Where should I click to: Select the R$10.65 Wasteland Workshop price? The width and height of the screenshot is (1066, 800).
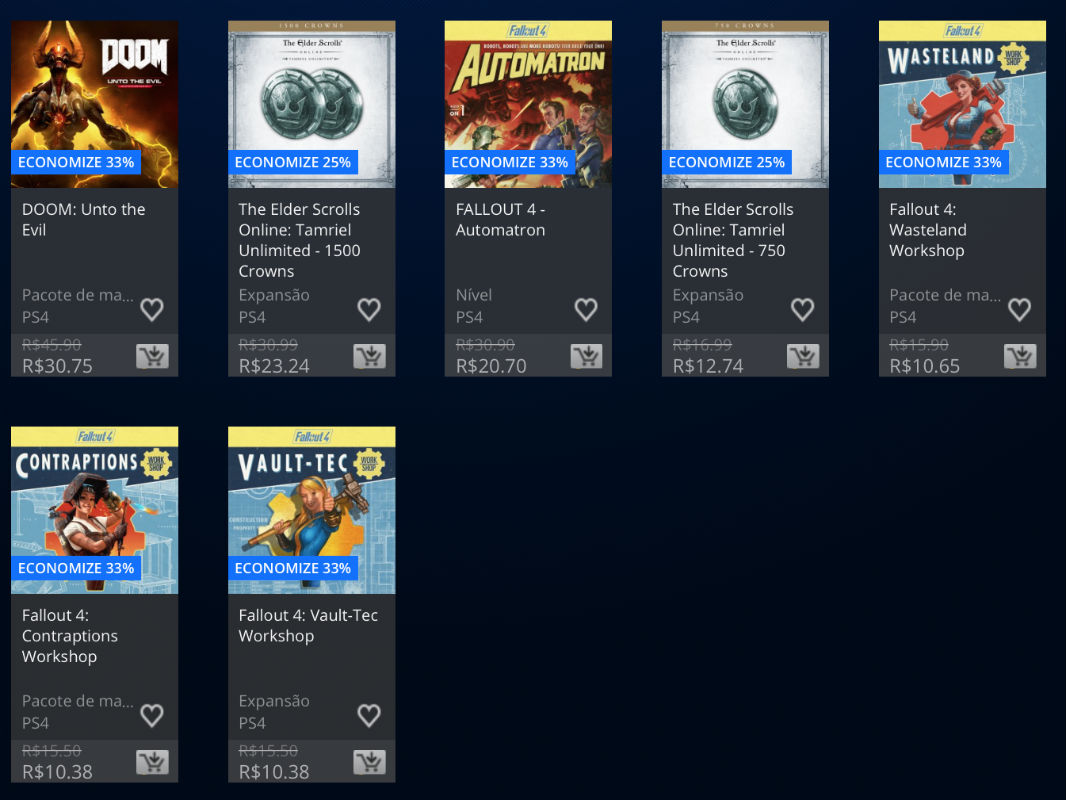click(x=925, y=366)
